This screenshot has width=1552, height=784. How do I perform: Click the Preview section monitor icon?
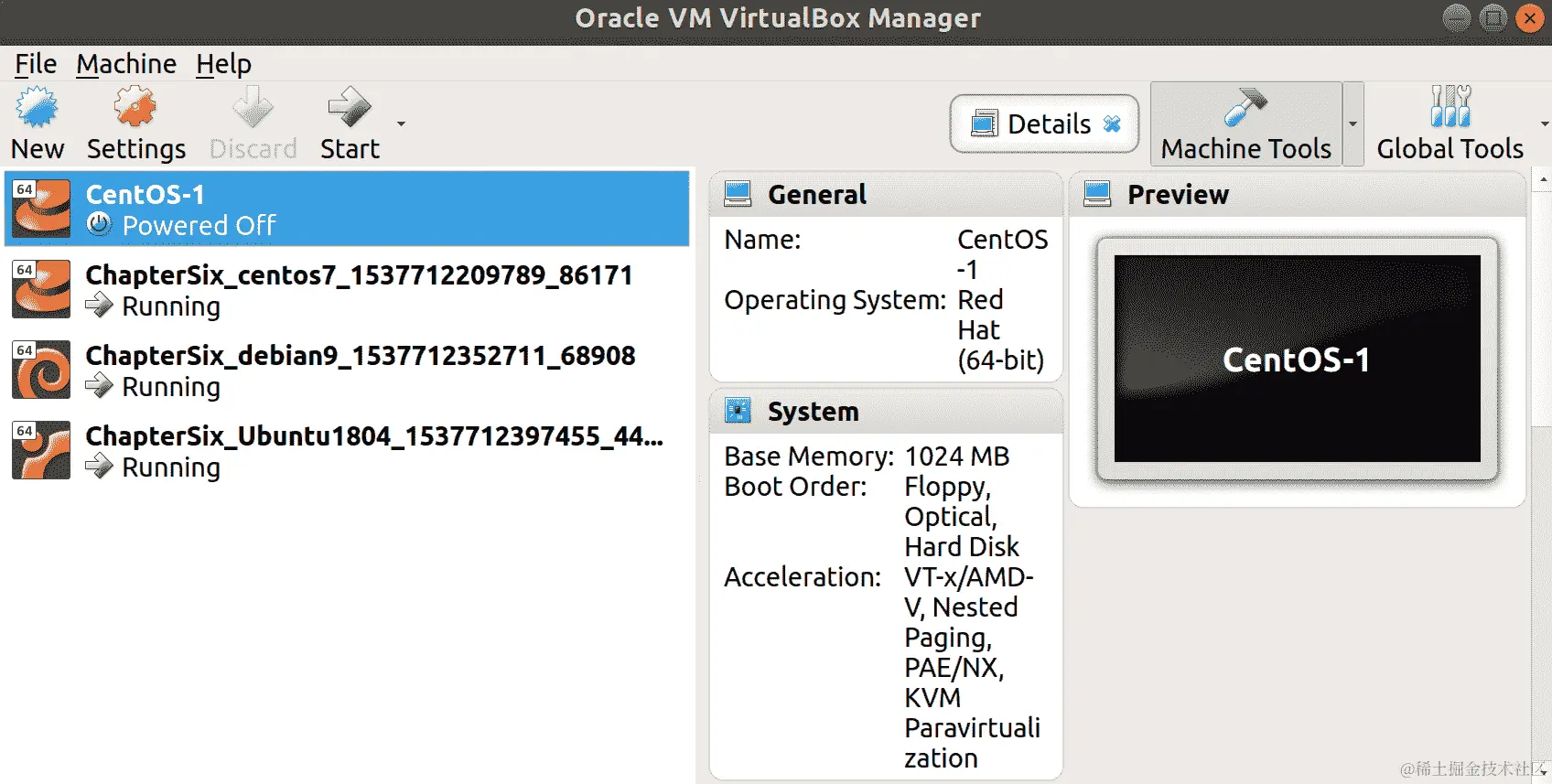tap(1097, 194)
